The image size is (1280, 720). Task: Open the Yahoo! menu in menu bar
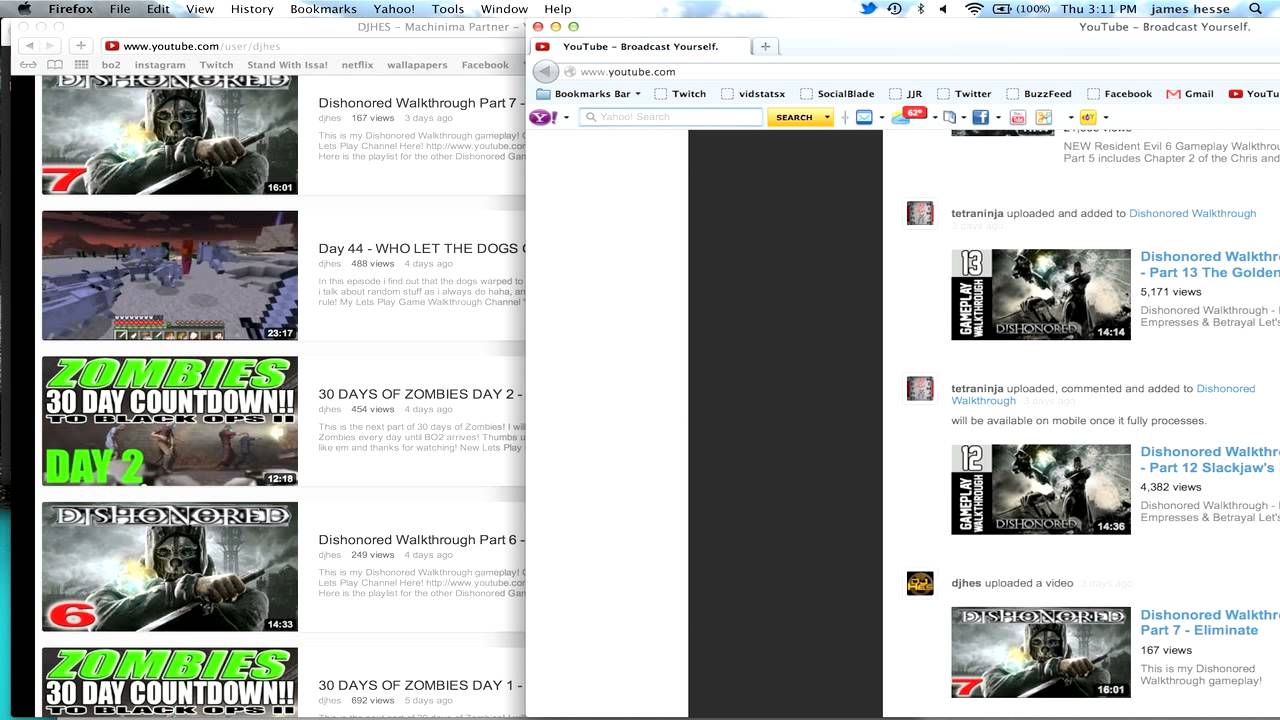(x=394, y=9)
